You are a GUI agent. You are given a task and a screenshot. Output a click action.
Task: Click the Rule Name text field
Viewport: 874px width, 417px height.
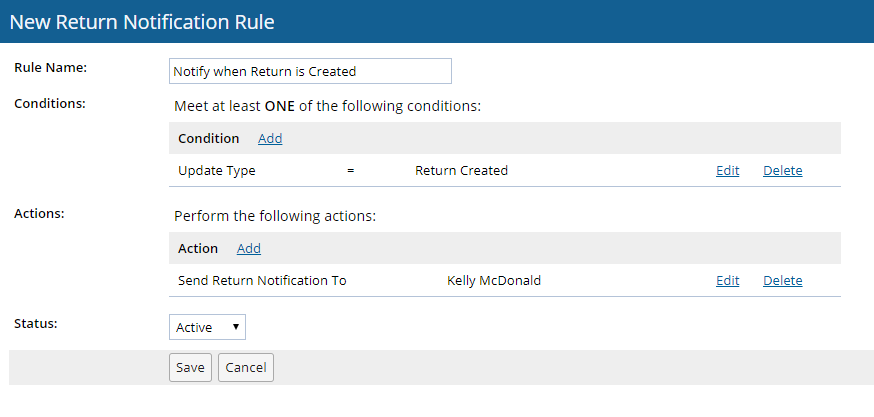310,71
